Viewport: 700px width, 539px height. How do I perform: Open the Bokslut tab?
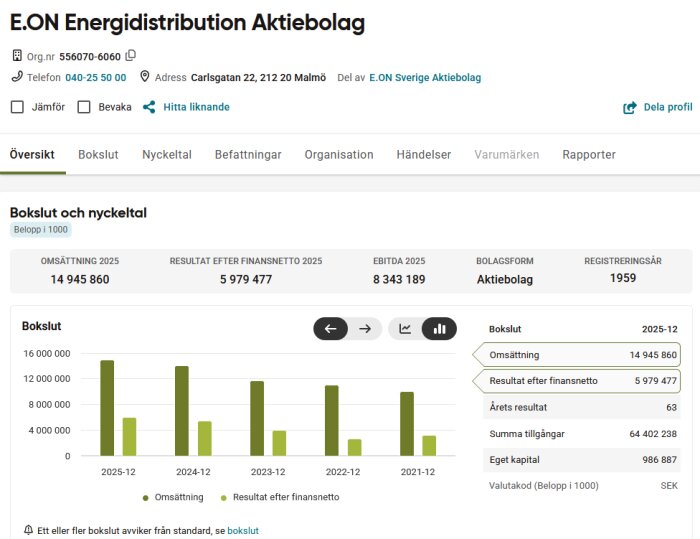(98, 155)
